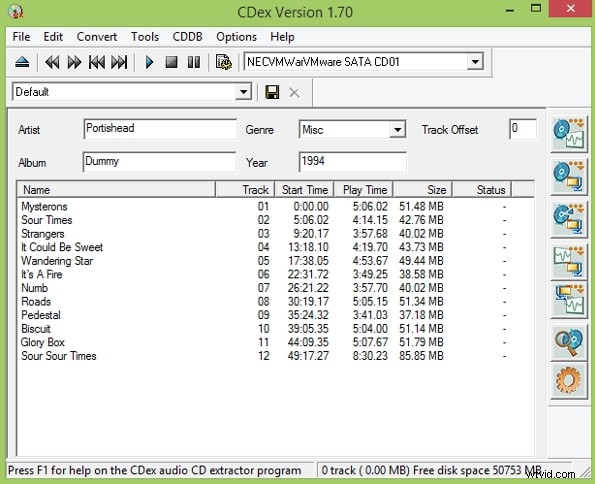Maximize the CDex window

536,8
